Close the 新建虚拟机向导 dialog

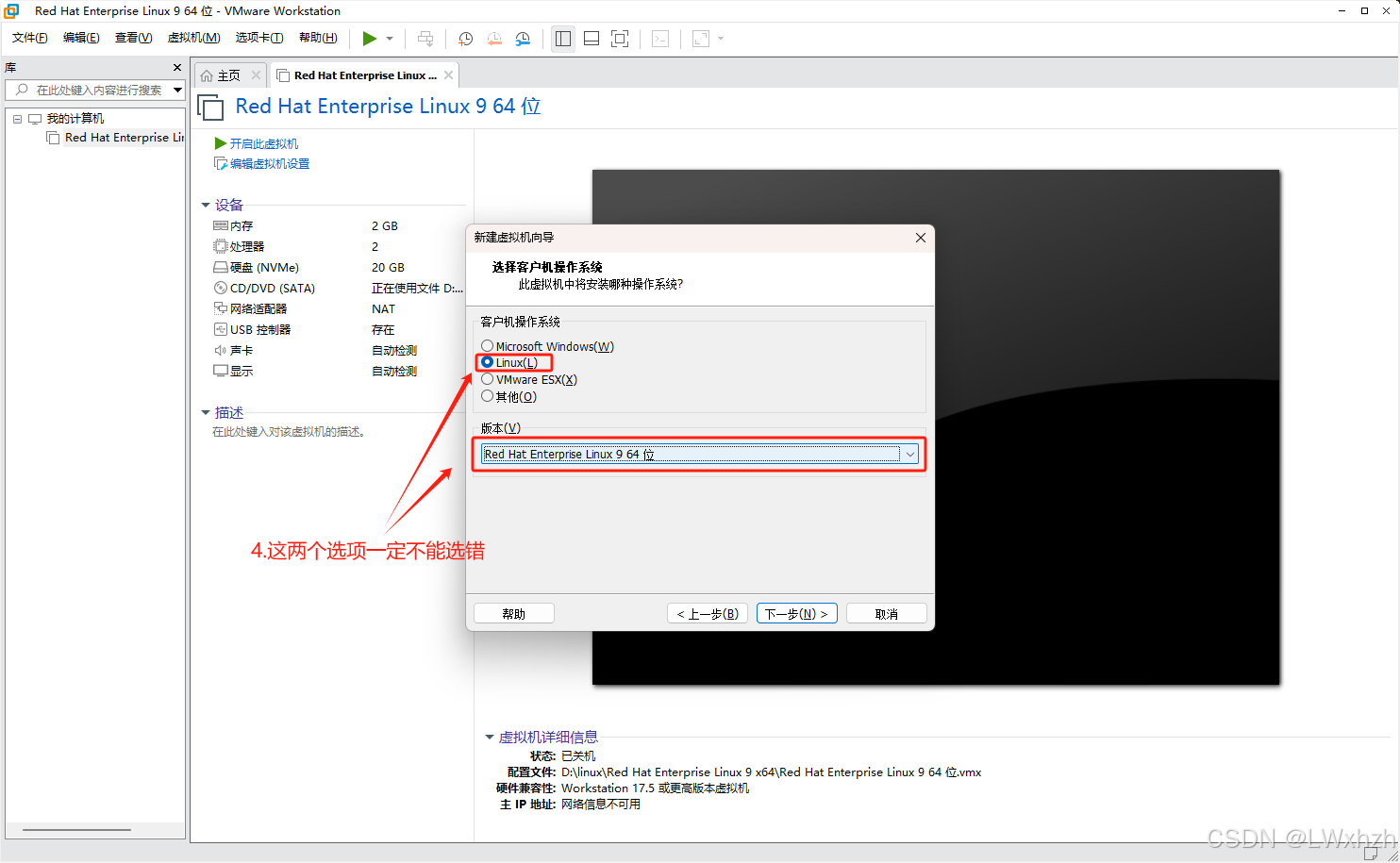pyautogui.click(x=921, y=238)
